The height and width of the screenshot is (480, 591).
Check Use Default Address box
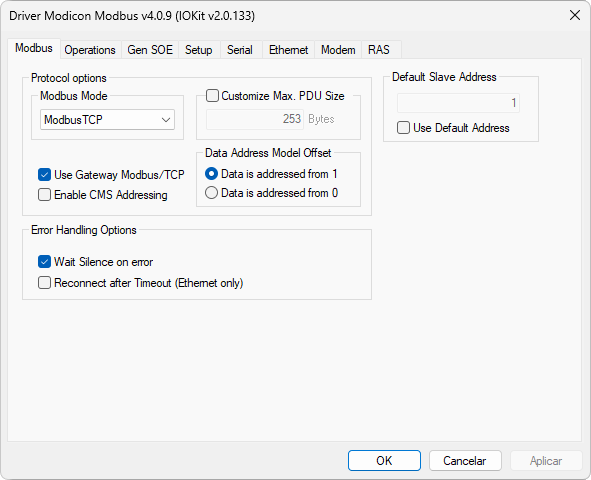click(403, 128)
